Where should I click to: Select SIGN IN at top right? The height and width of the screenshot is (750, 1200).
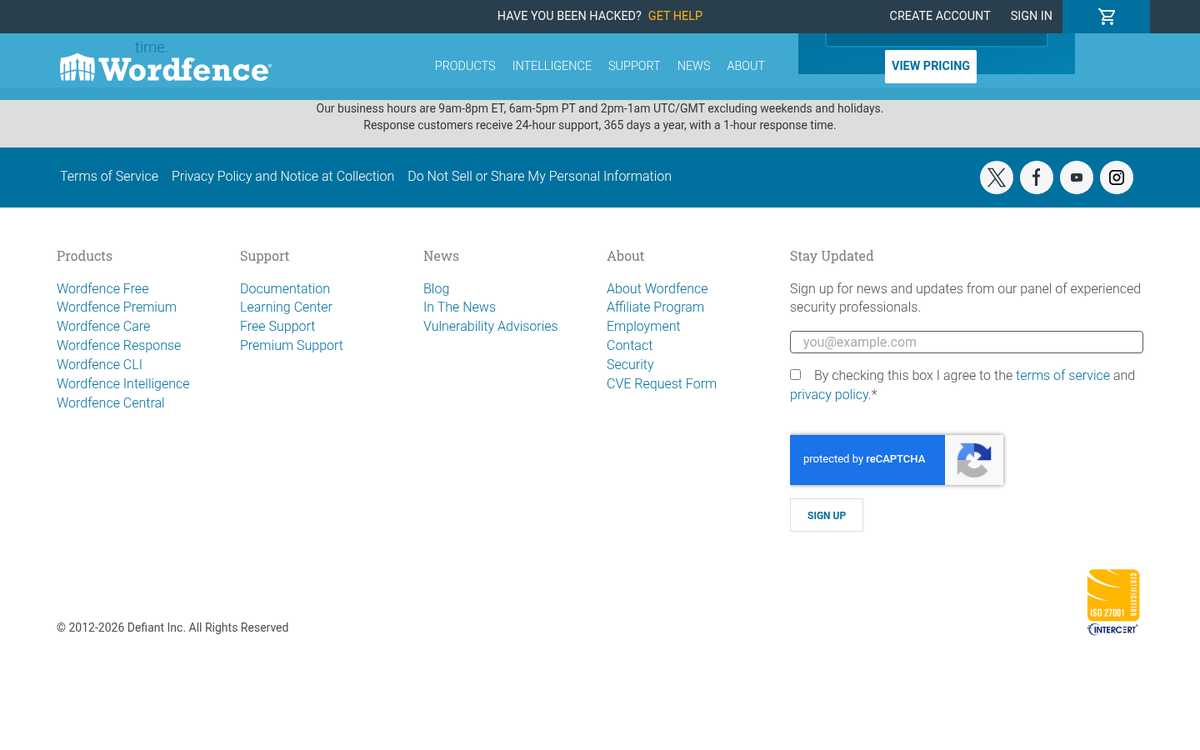tap(1031, 16)
